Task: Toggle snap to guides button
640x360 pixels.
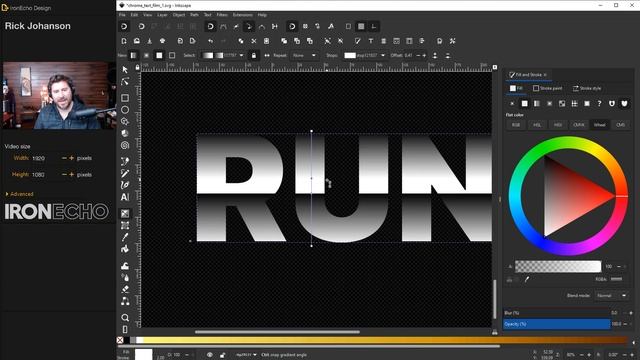Action: tap(373, 27)
